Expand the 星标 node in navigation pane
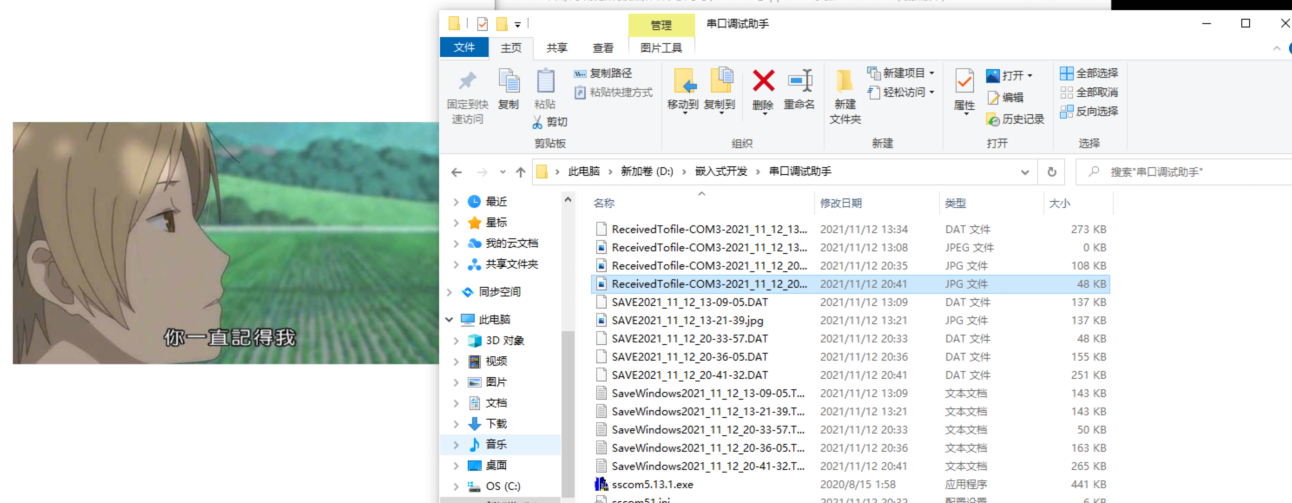 click(457, 222)
